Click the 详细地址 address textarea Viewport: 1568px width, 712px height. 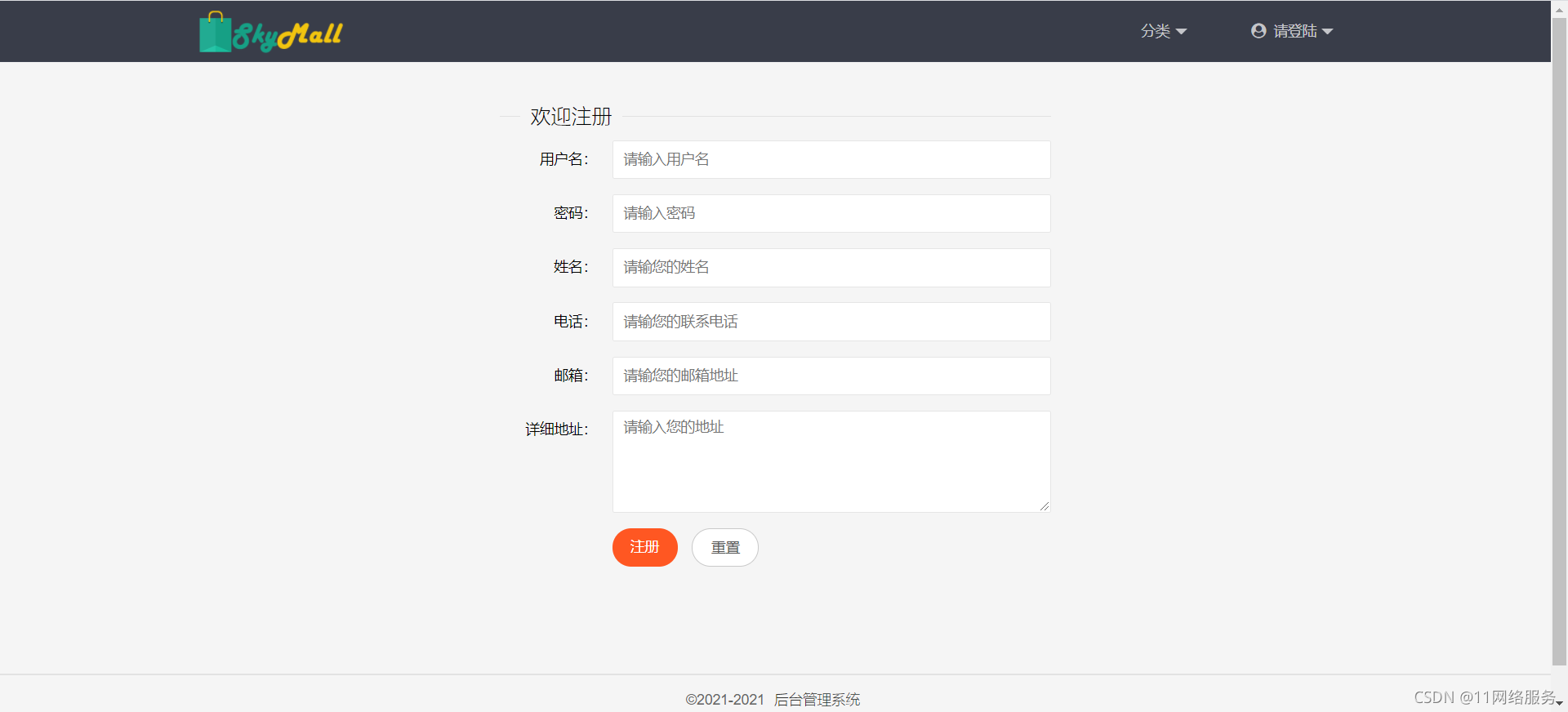(831, 461)
